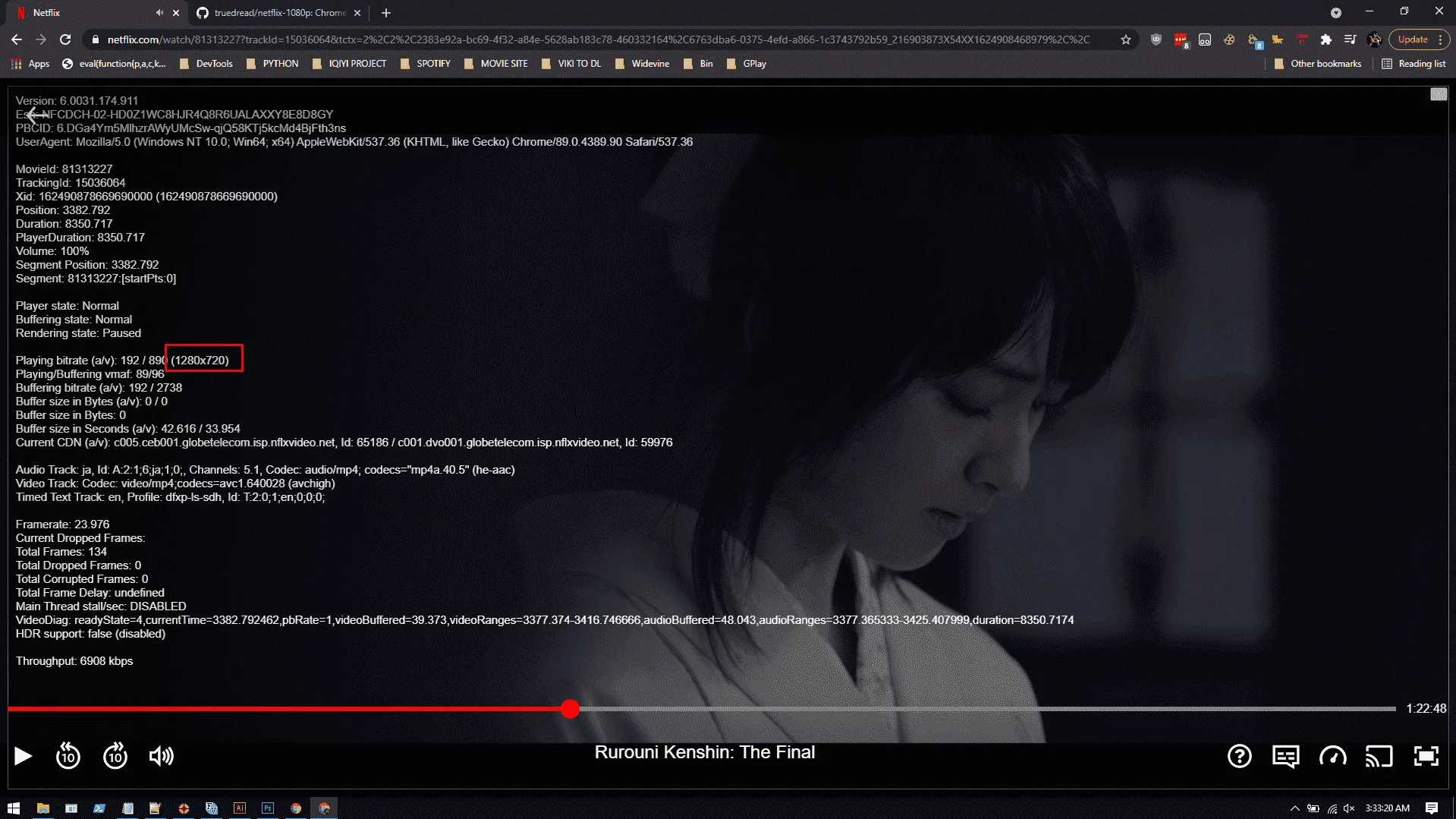Toggle the muted system volume icon
This screenshot has height=819, width=1456.
(x=1349, y=808)
